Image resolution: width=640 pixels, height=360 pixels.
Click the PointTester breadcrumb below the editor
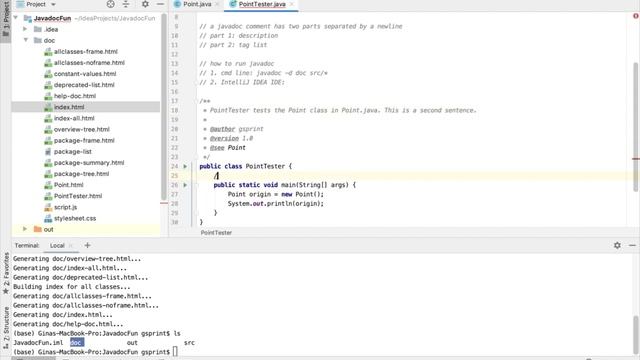click(216, 232)
